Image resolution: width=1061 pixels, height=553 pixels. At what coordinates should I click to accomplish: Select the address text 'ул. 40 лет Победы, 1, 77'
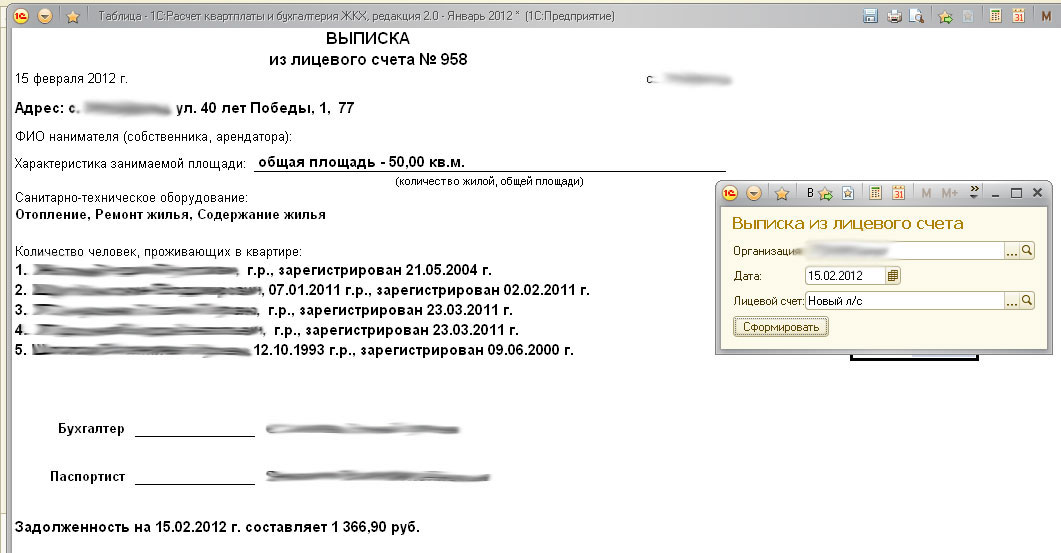point(265,108)
